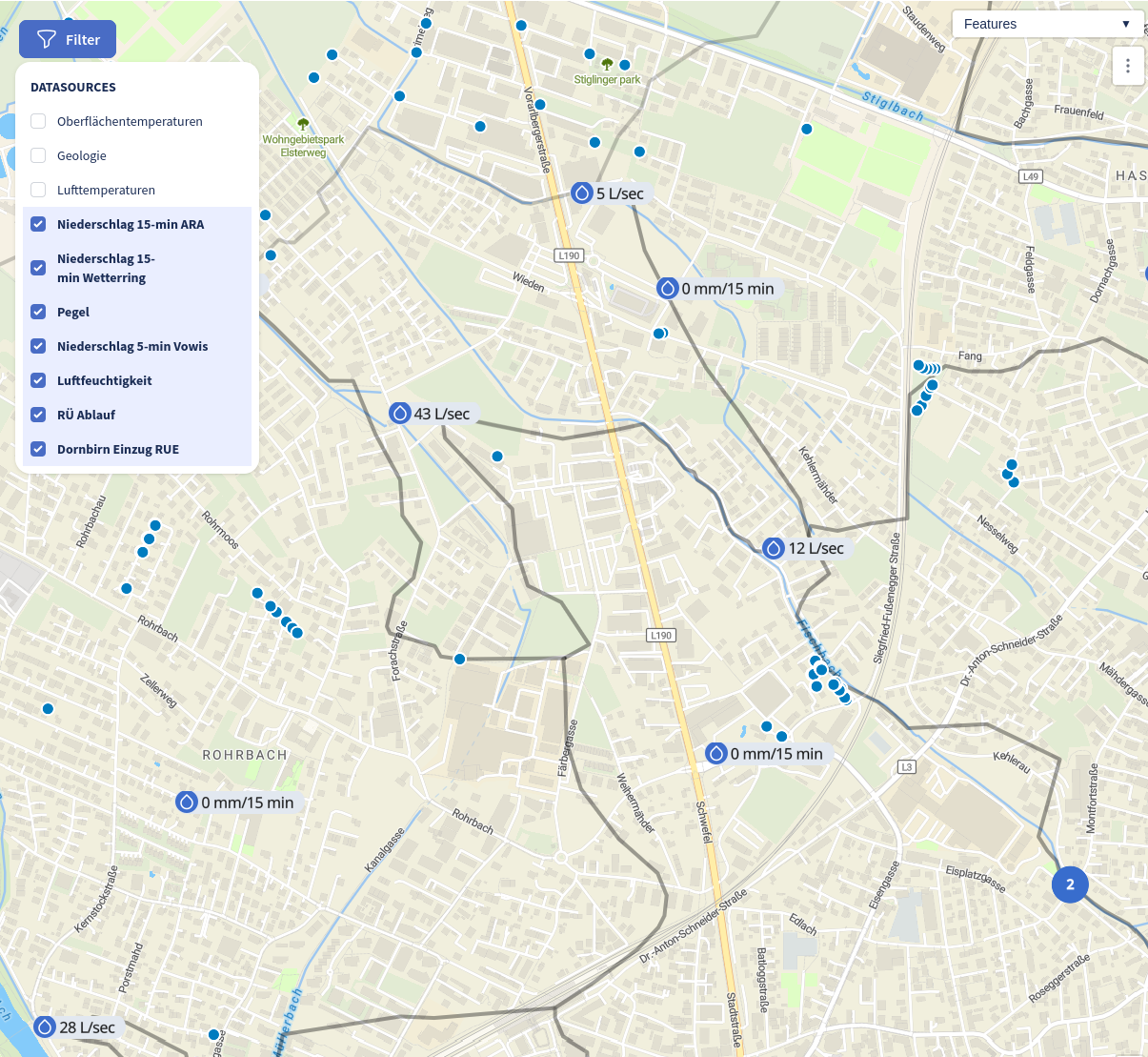The width and height of the screenshot is (1148, 1057).
Task: Select the 5 L/sec droplet marker
Action: (582, 193)
